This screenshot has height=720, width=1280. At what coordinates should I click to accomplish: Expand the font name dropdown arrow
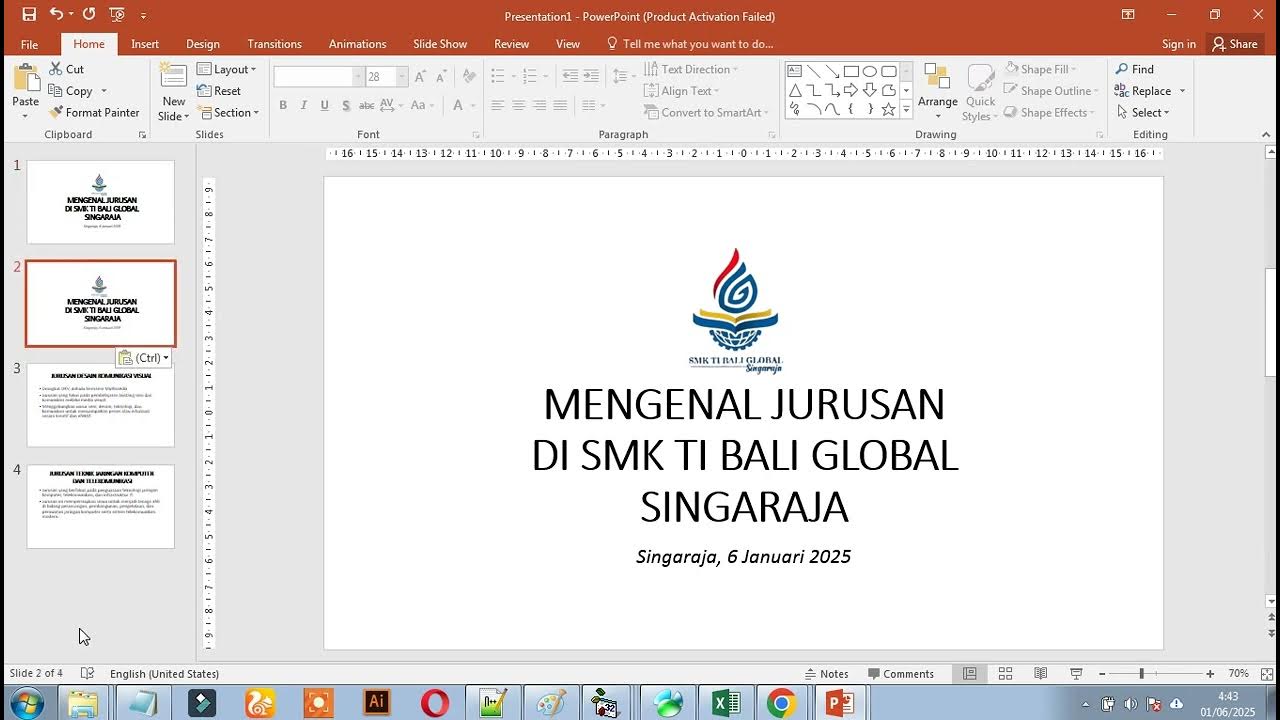pyautogui.click(x=358, y=77)
